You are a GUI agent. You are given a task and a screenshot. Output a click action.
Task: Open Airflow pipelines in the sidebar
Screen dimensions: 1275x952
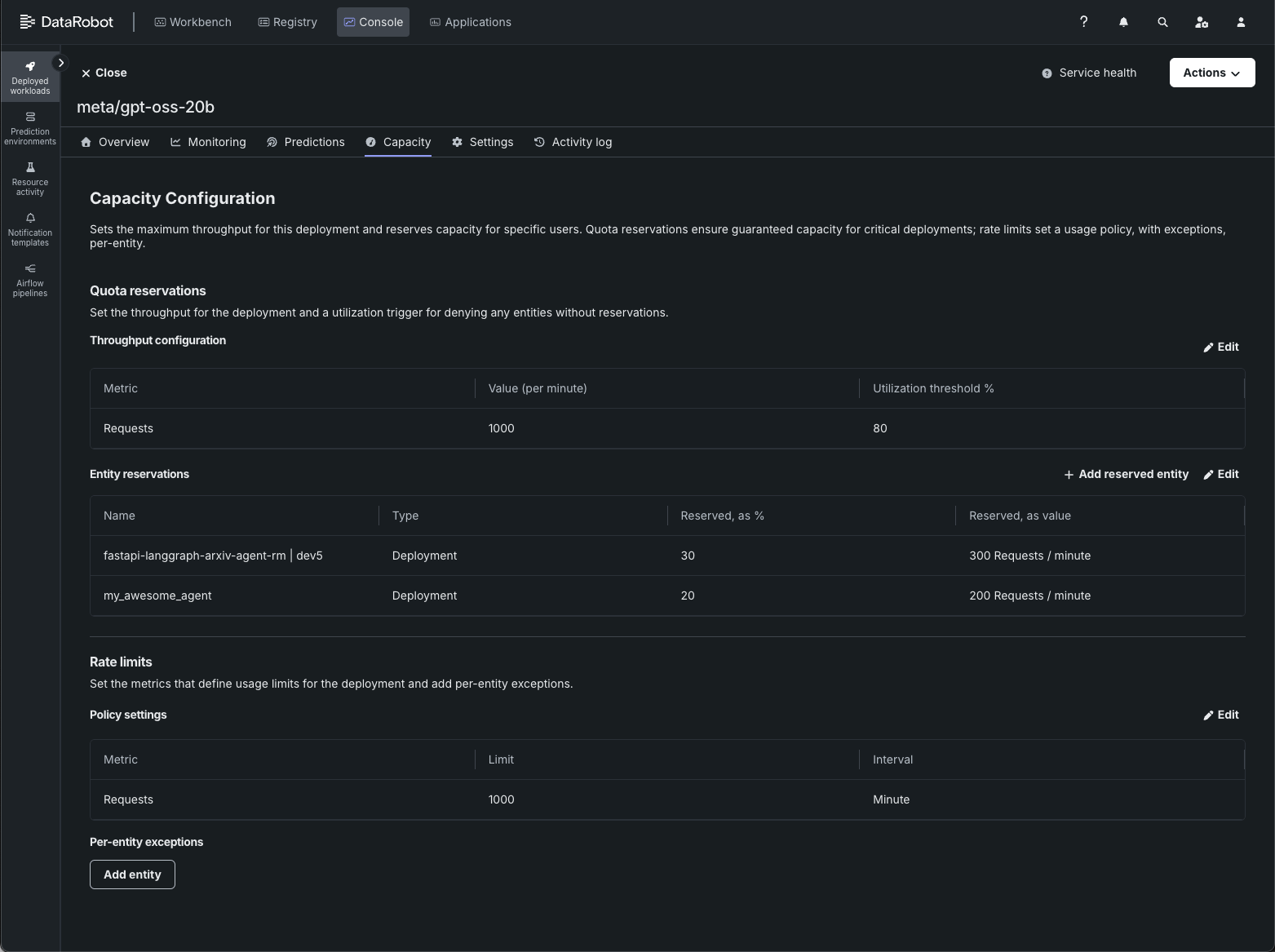[30, 280]
